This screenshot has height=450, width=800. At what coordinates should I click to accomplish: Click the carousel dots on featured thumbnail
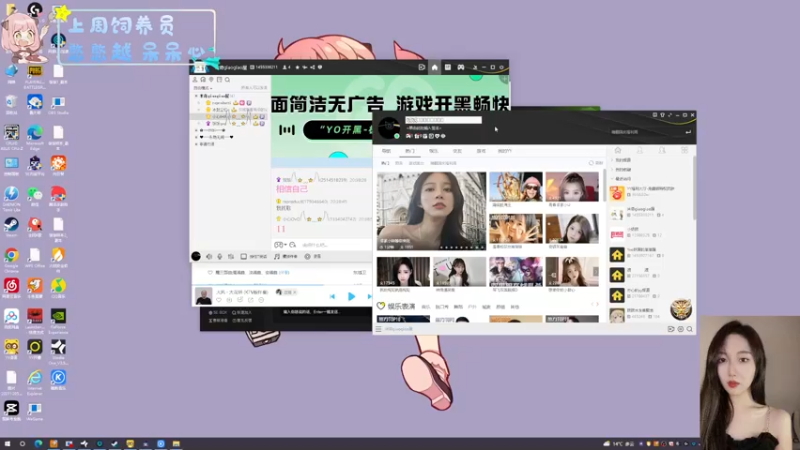coord(464,247)
